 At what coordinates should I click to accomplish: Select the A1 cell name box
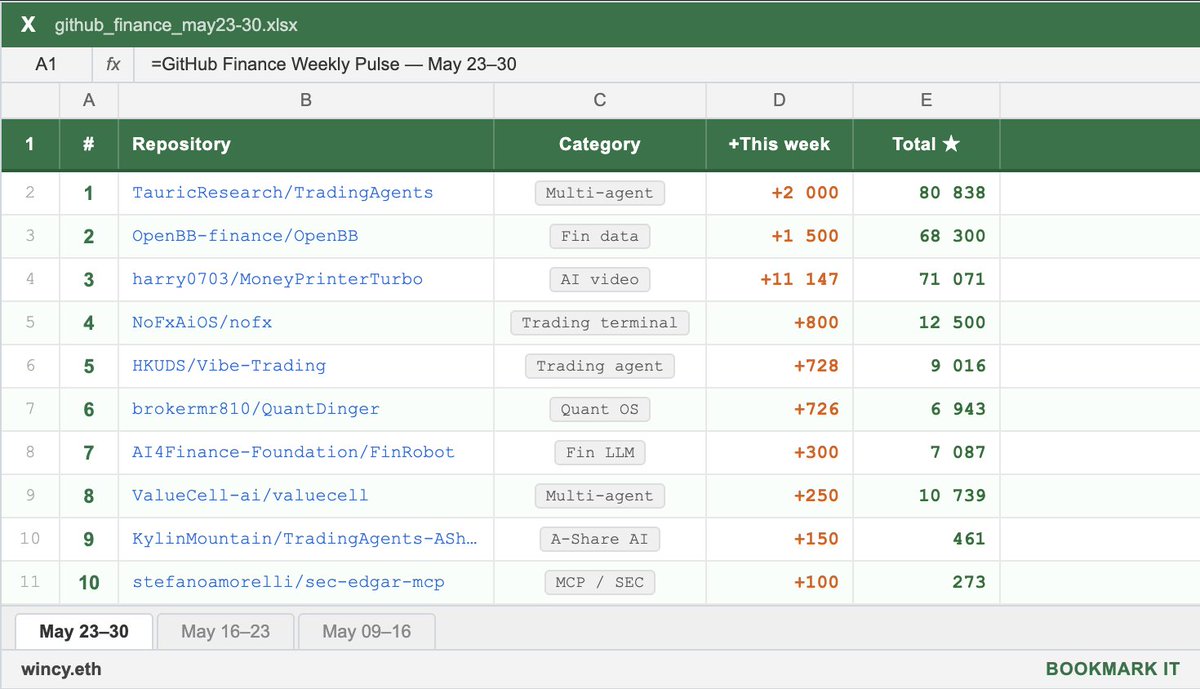point(46,64)
